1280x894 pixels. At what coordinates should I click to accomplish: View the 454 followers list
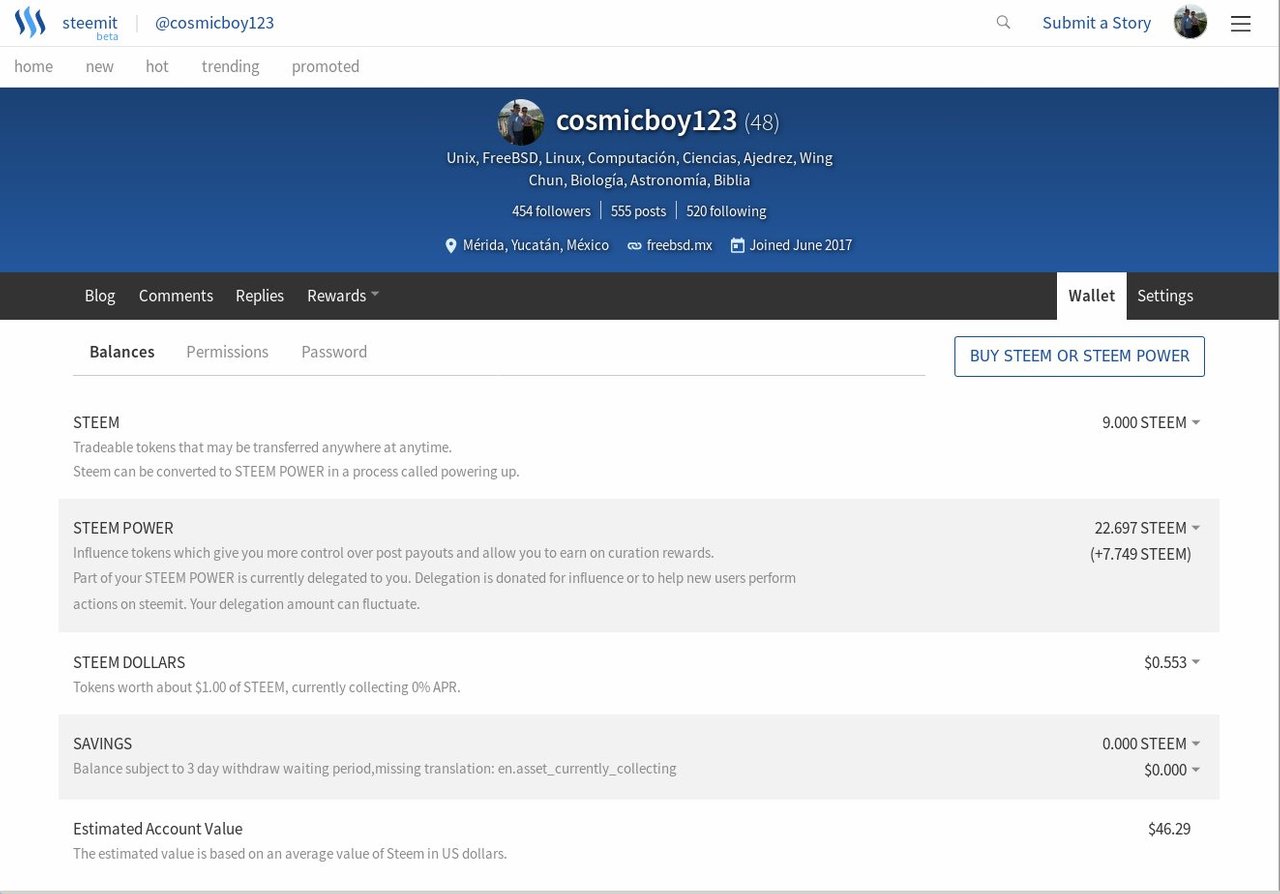pyautogui.click(x=551, y=211)
